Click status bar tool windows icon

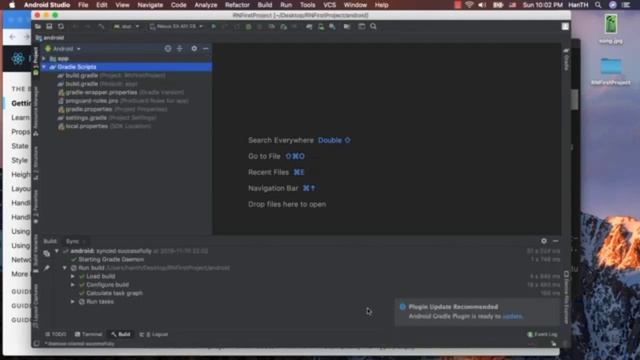(36, 344)
